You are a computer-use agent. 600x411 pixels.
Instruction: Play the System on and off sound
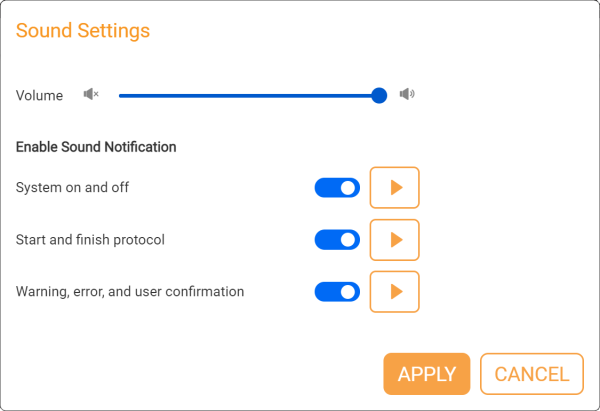(x=395, y=188)
